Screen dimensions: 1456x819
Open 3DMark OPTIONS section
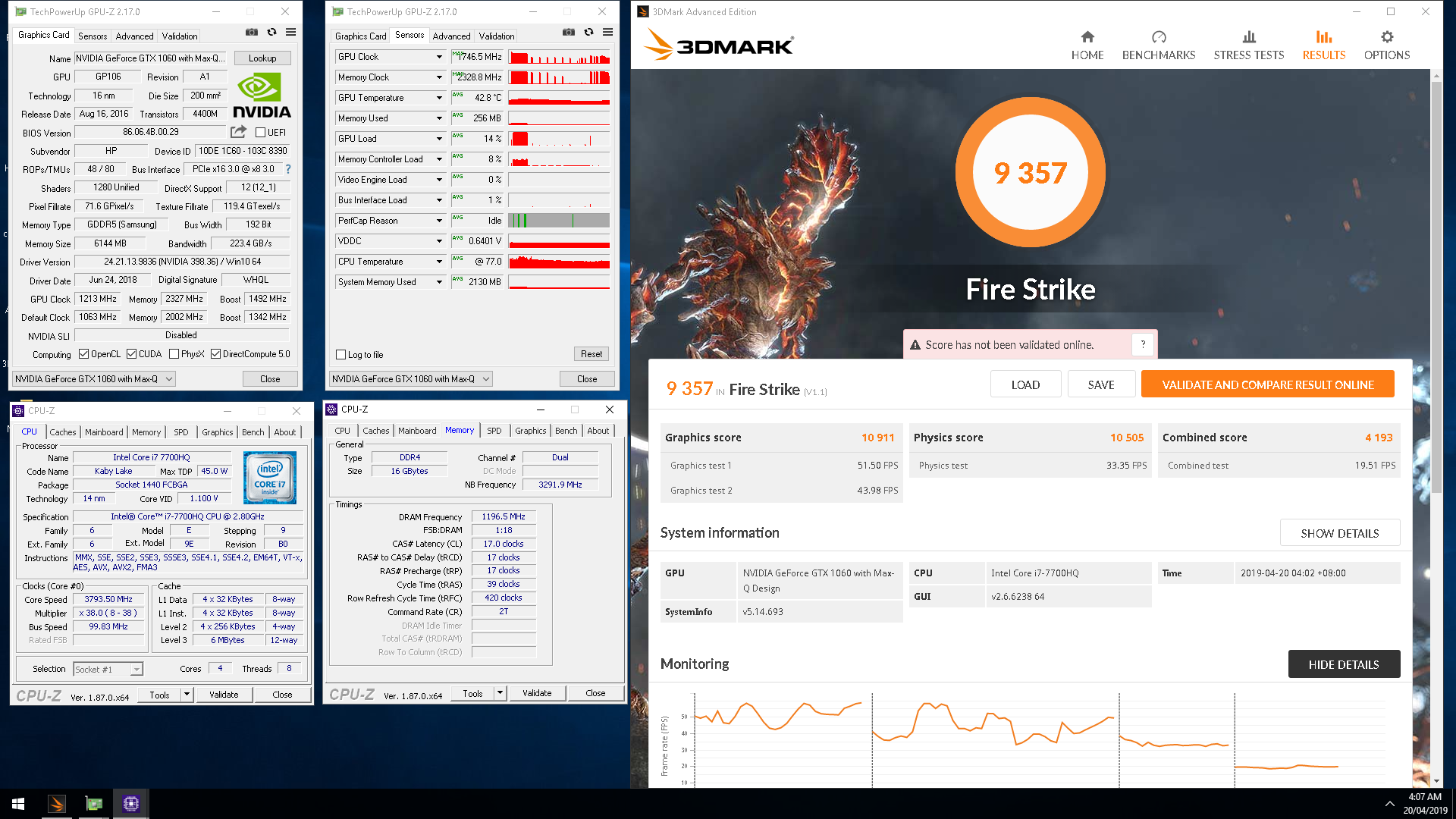coord(1387,46)
